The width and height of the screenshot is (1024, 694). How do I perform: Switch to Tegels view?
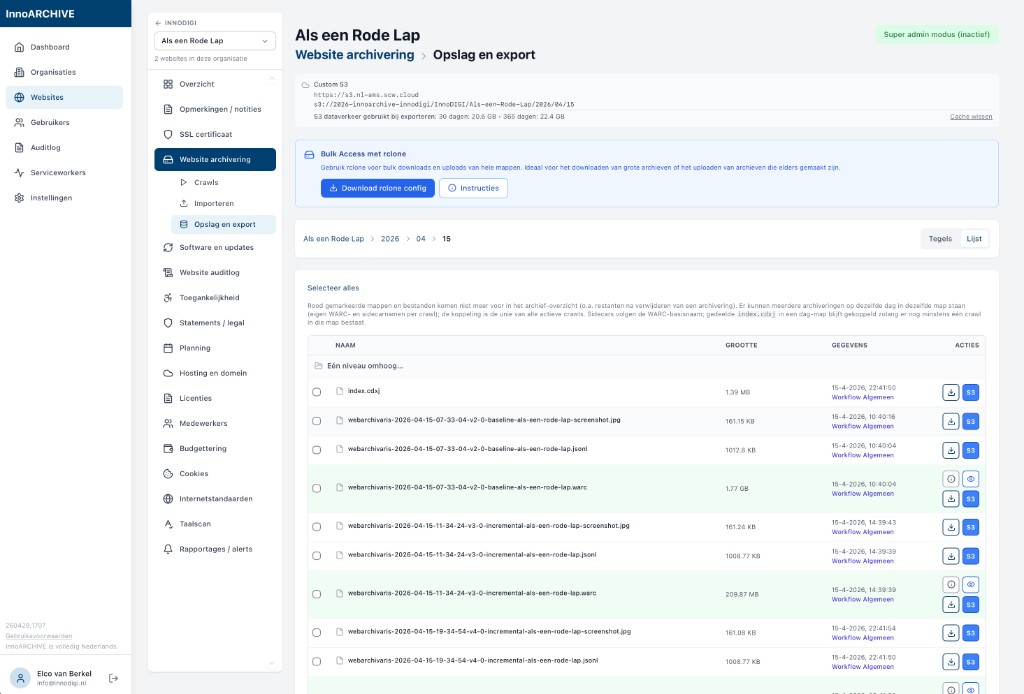940,239
